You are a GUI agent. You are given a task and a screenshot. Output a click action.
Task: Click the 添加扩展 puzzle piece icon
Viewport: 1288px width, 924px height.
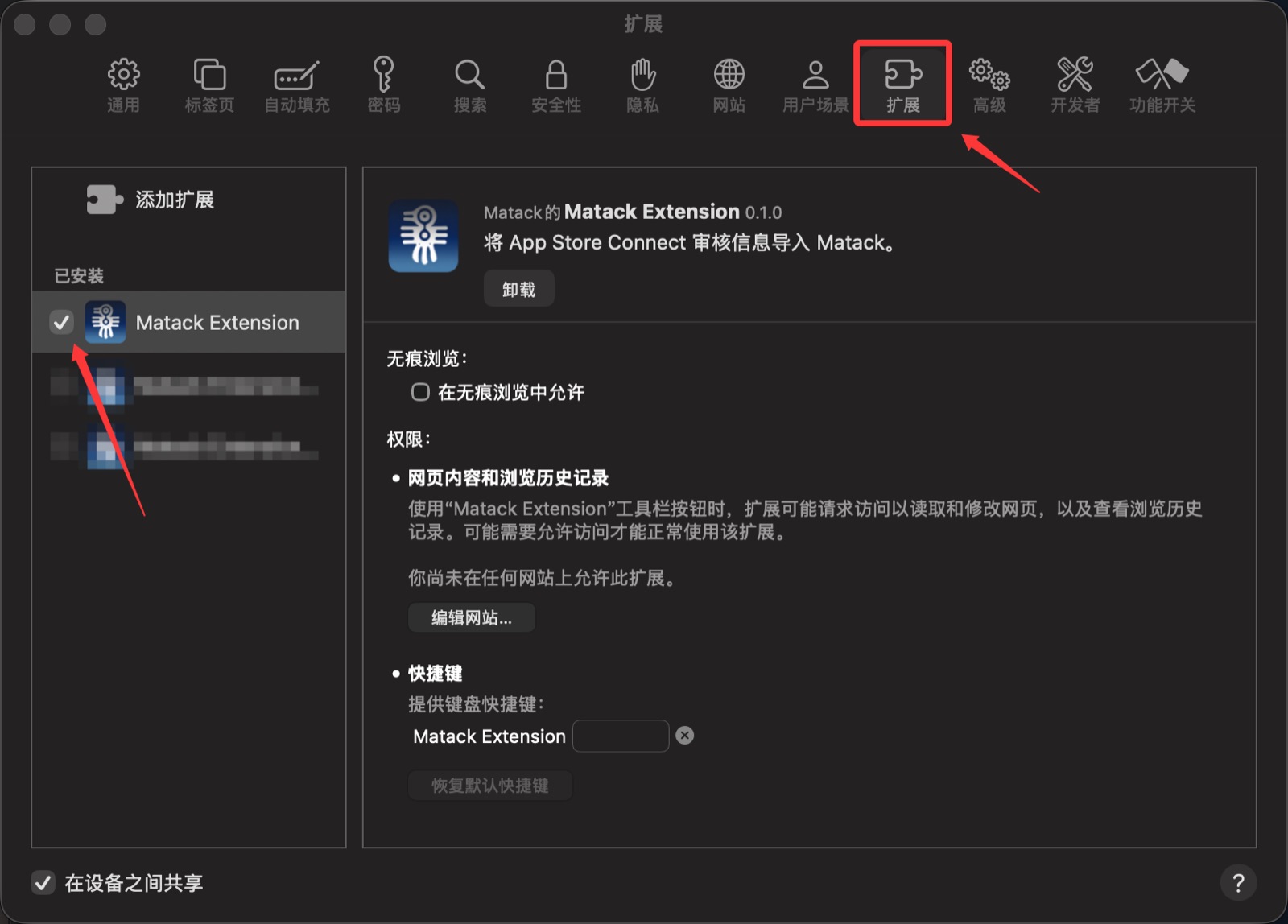105,200
